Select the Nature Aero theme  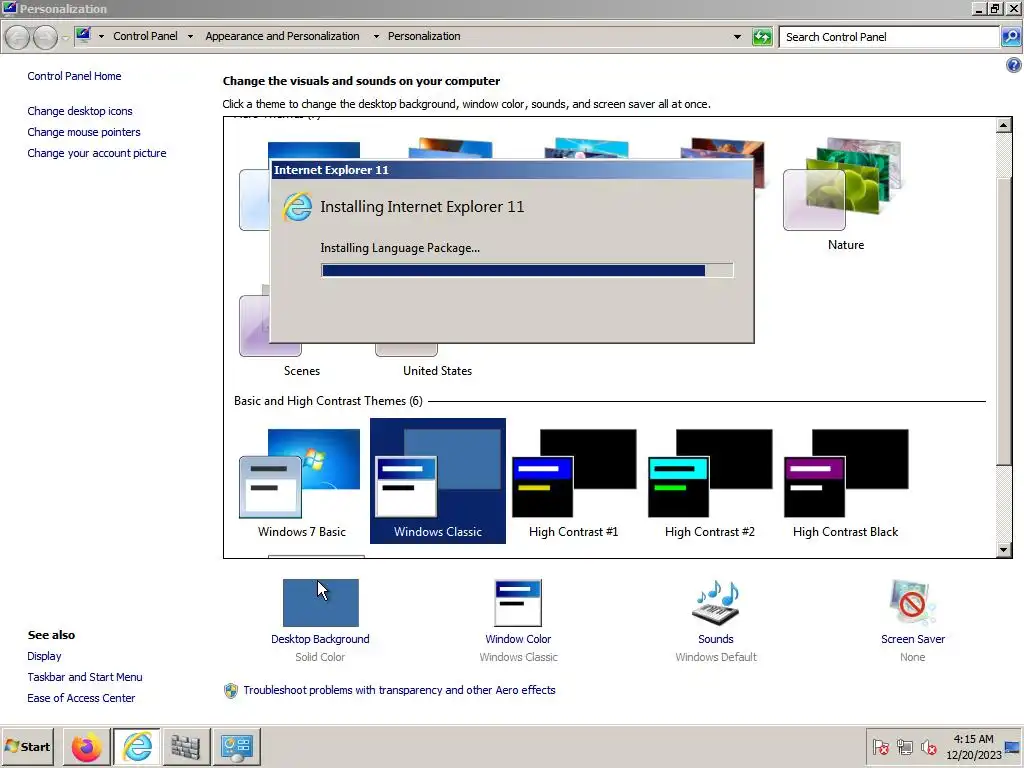pos(845,193)
